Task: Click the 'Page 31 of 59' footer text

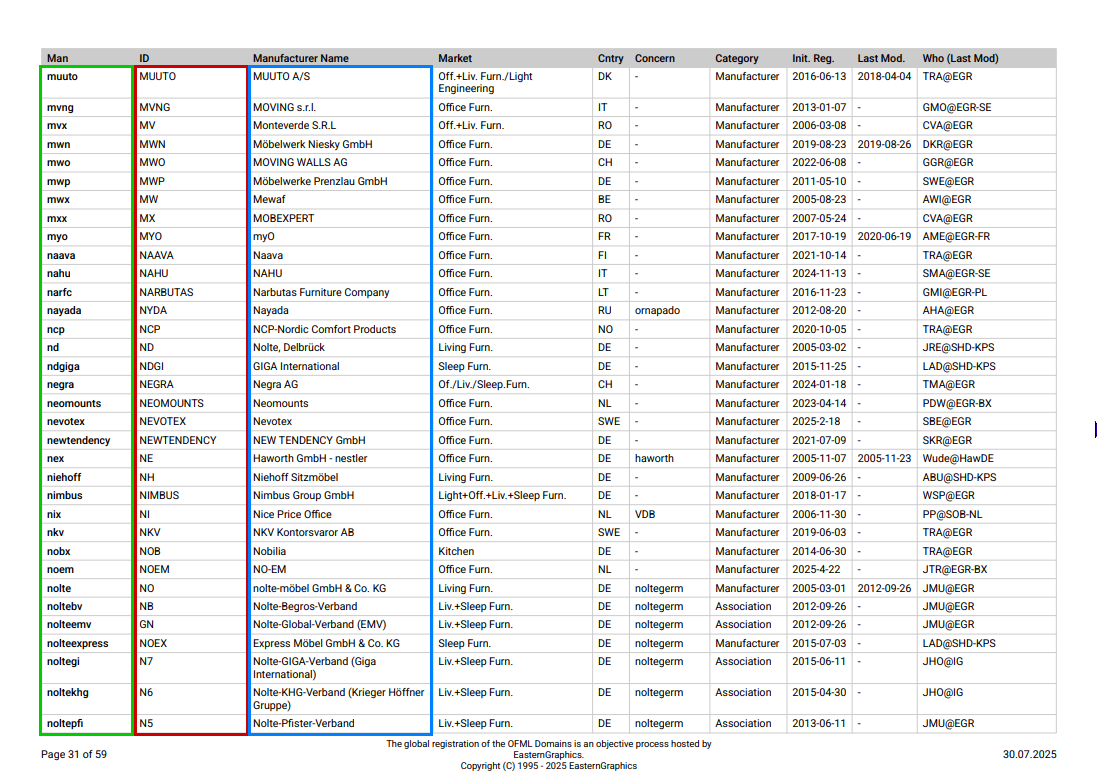Action: [x=73, y=755]
